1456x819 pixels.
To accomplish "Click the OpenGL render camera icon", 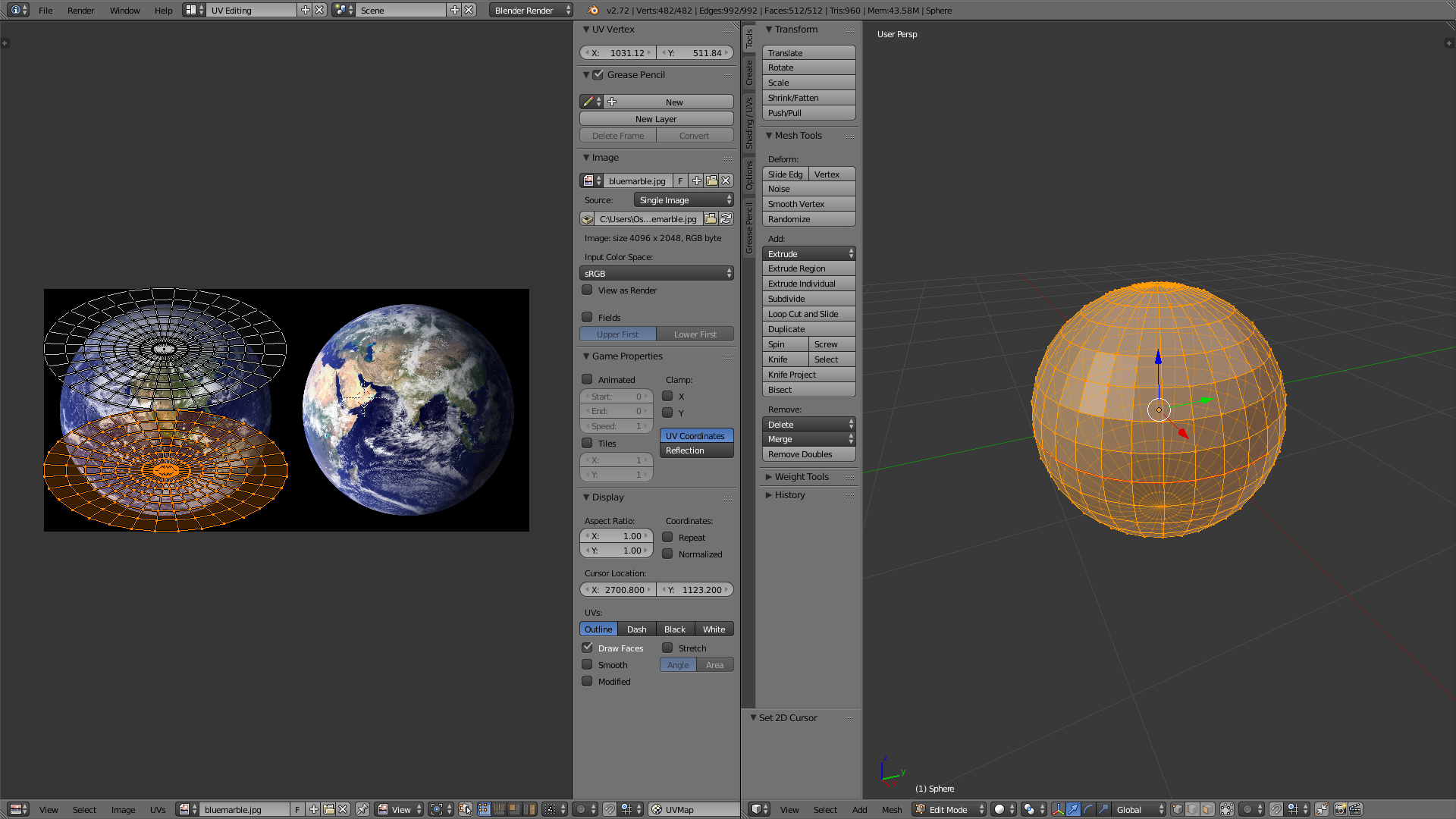I will (x=1340, y=809).
